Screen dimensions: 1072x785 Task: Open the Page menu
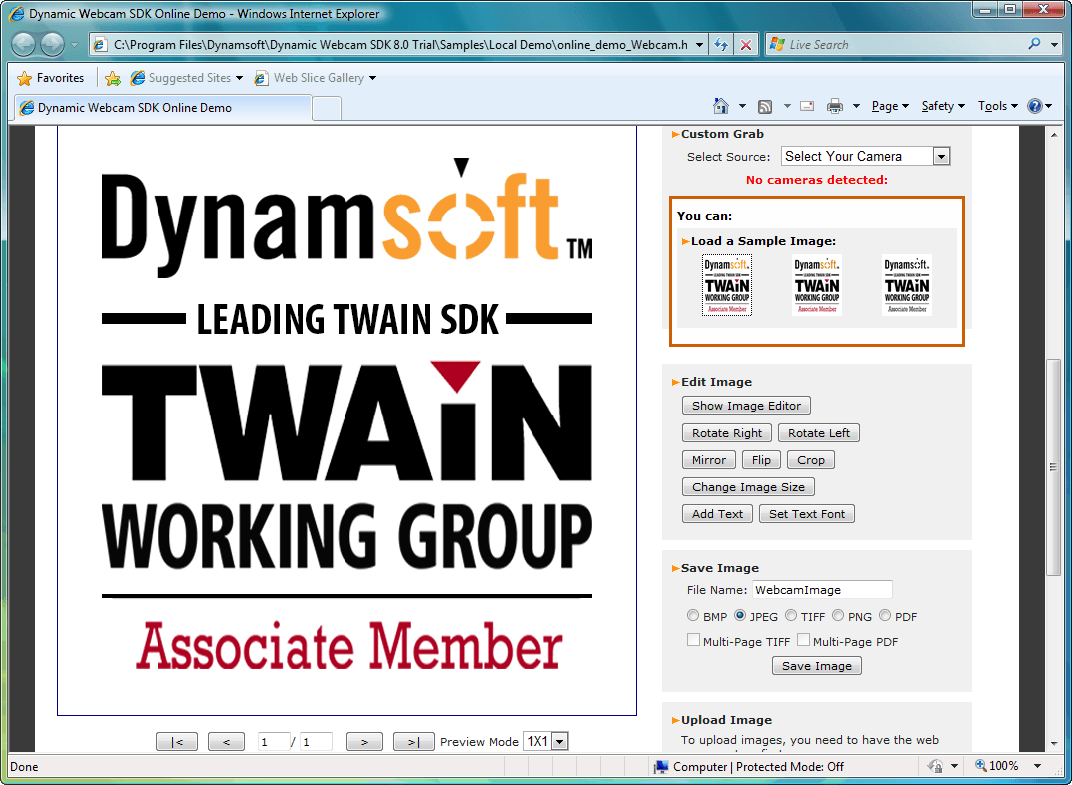pos(890,106)
